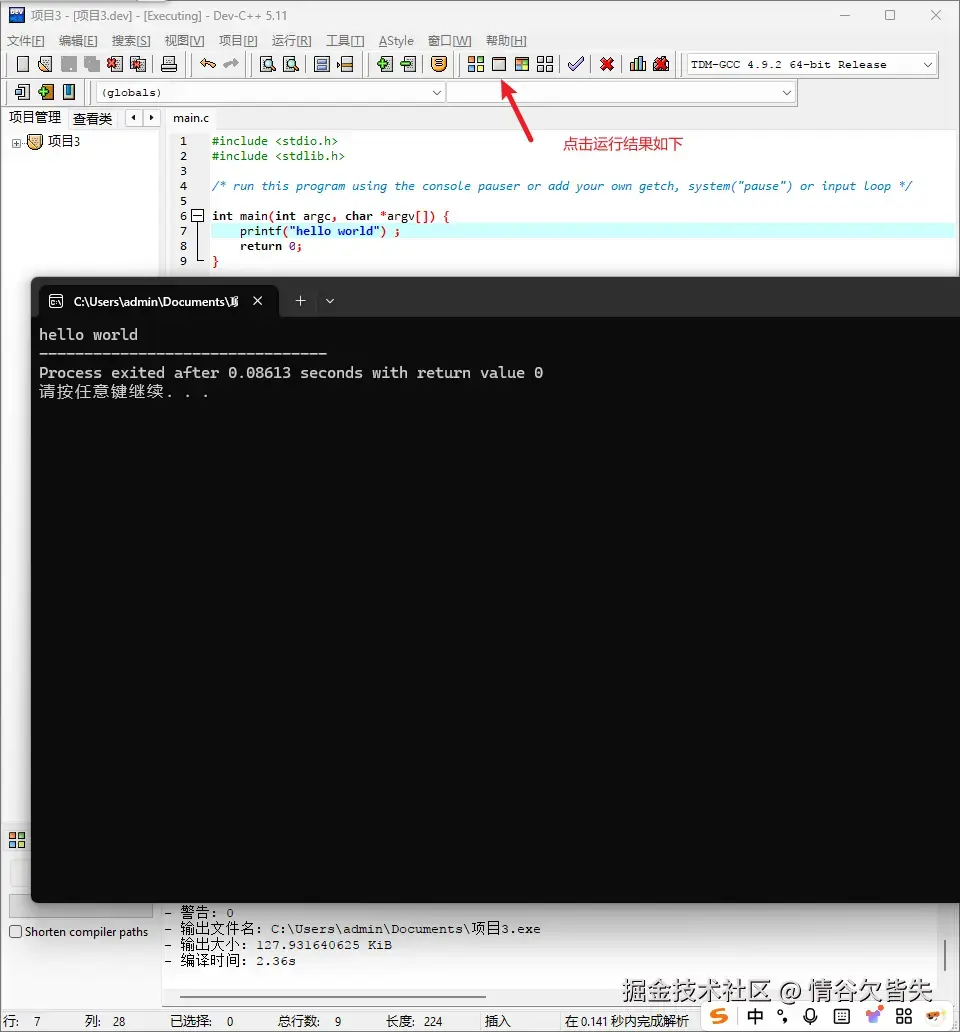The width and height of the screenshot is (960, 1032).
Task: Switch to the 查看类 panel tab
Action: [92, 118]
